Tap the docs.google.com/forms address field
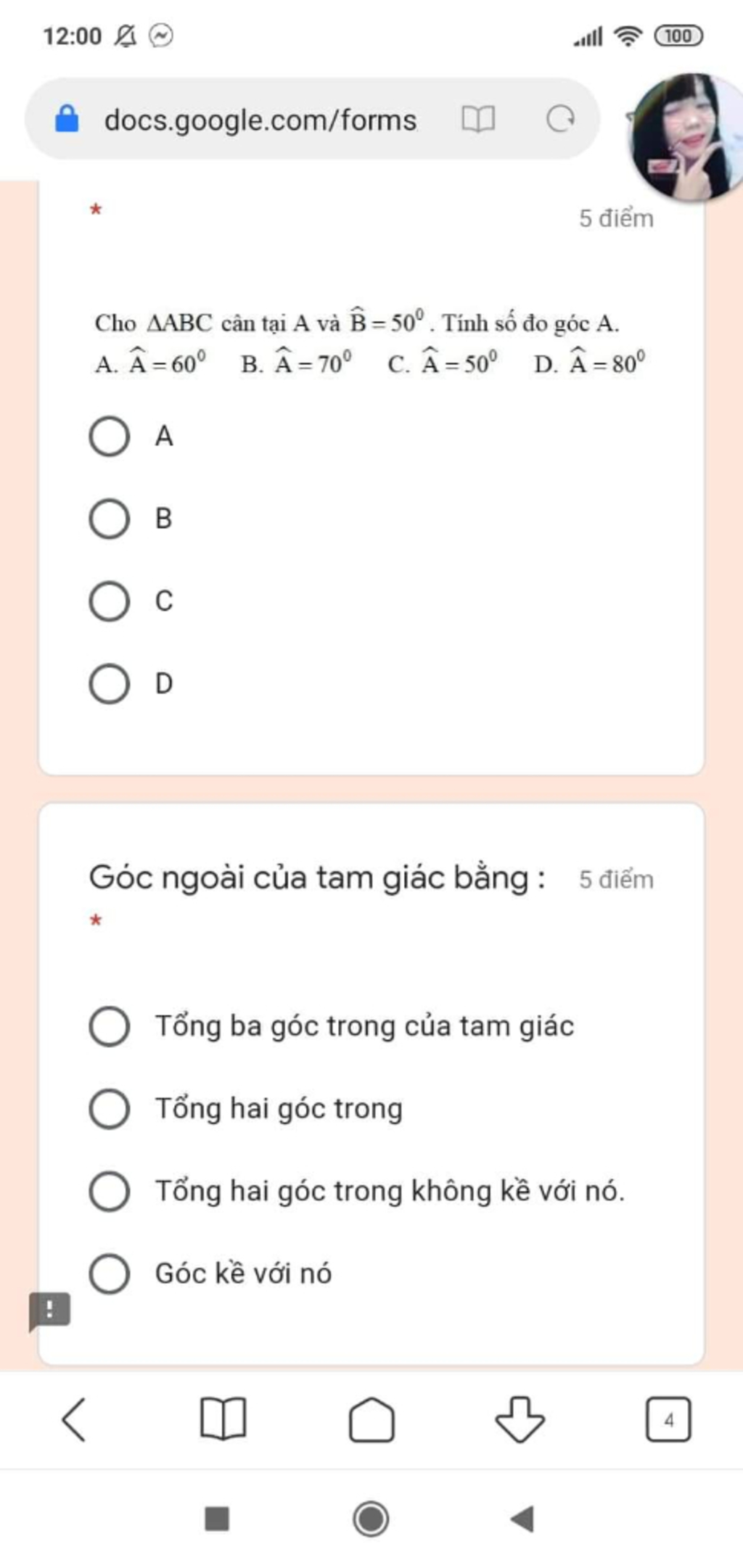This screenshot has height=1568, width=743. tap(260, 120)
